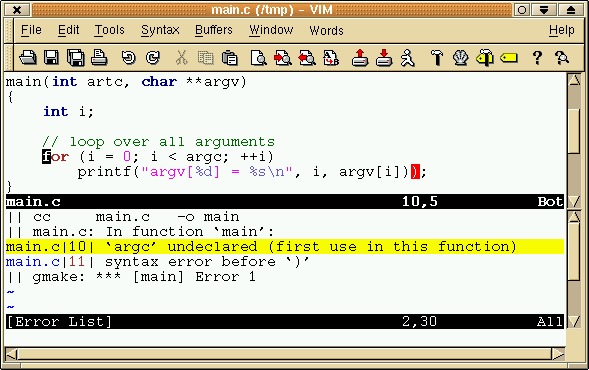Click the Cut scissors icon
This screenshot has height=370, width=589.
pos(181,58)
